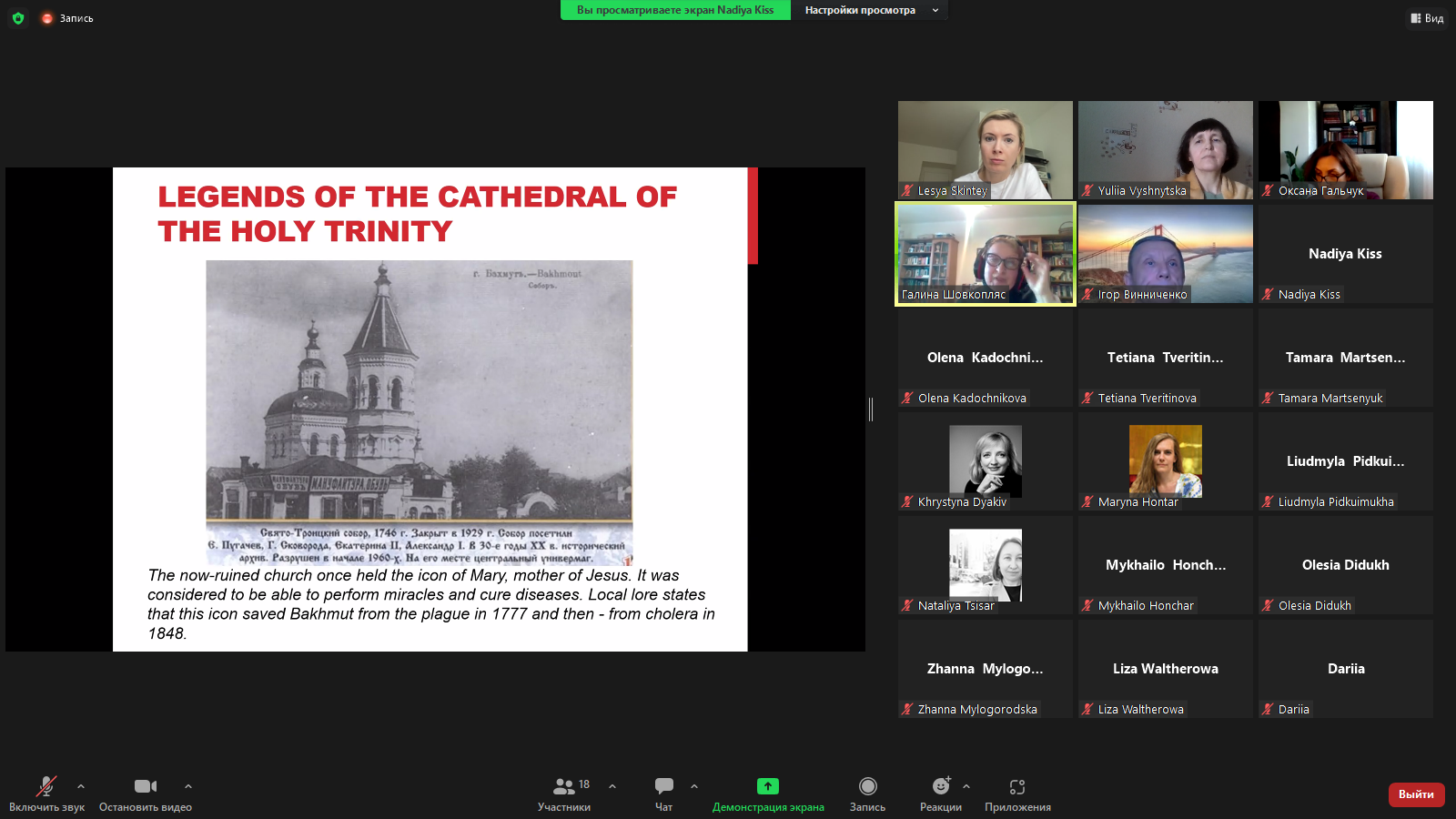Click the divider handle between slide and gallery

[x=871, y=409]
